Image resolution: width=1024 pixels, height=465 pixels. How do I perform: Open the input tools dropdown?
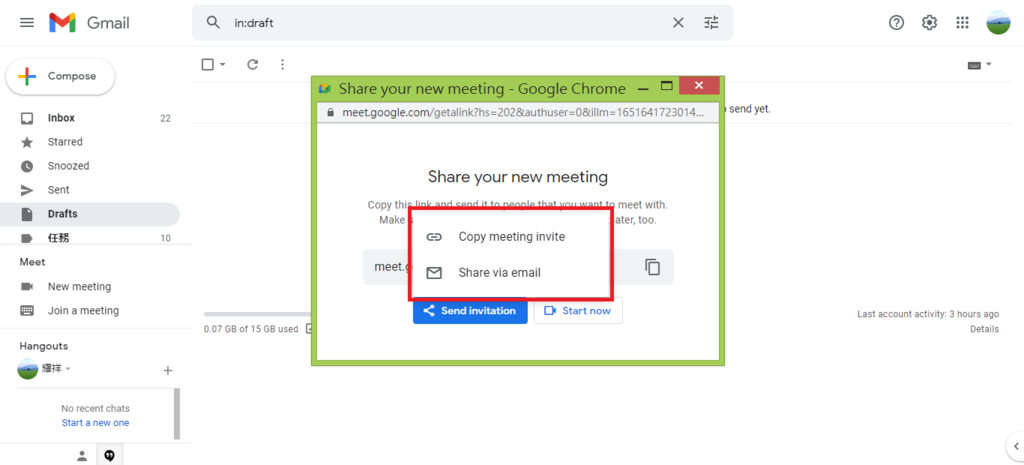click(x=979, y=65)
